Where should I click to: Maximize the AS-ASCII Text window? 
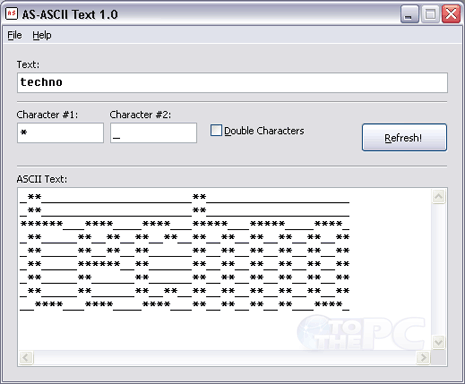pos(430,14)
